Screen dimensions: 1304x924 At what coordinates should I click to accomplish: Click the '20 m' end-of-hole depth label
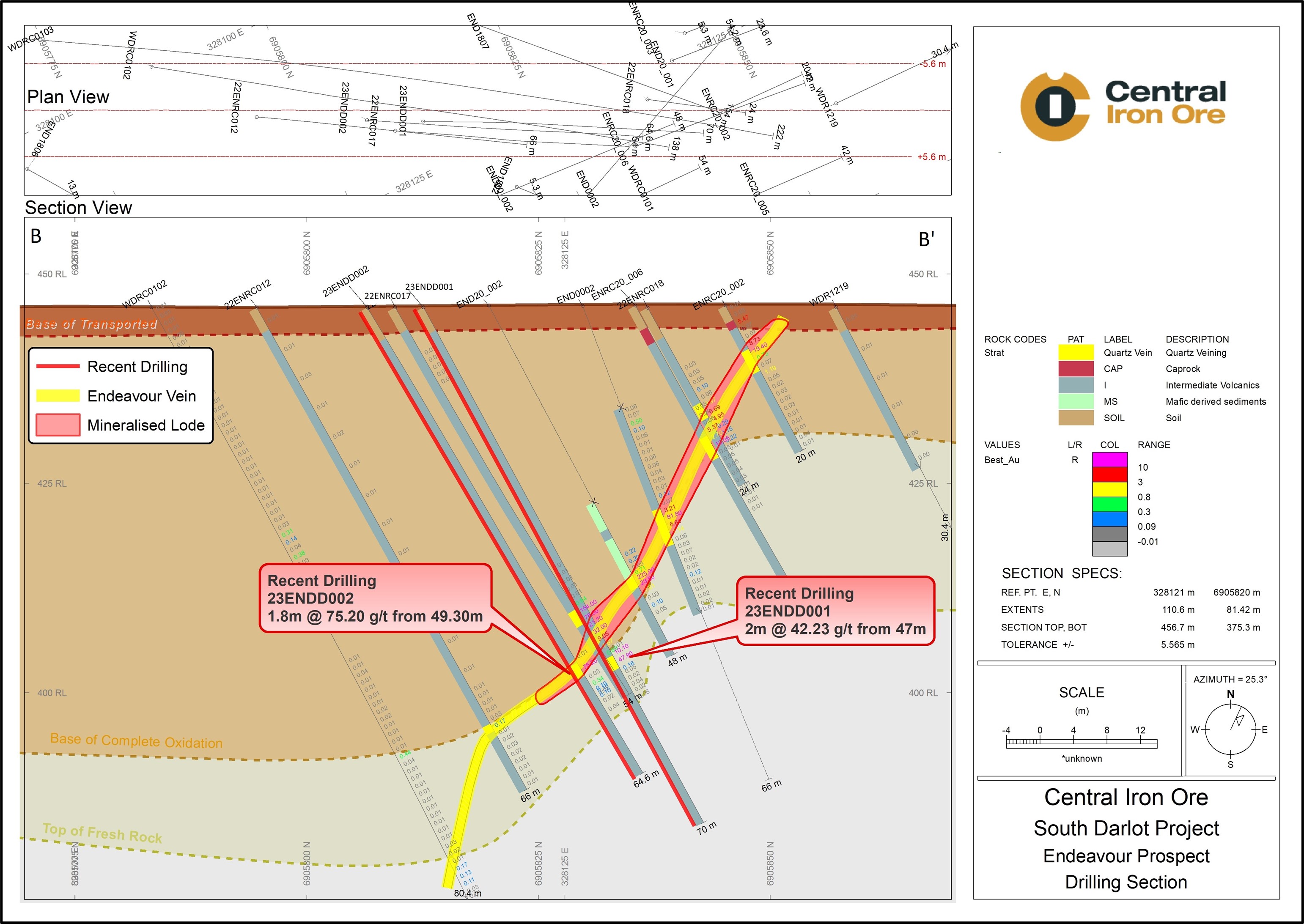click(x=806, y=456)
